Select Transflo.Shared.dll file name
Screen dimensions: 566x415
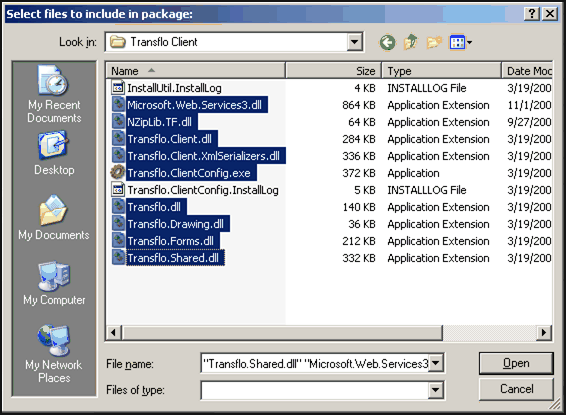[175, 258]
